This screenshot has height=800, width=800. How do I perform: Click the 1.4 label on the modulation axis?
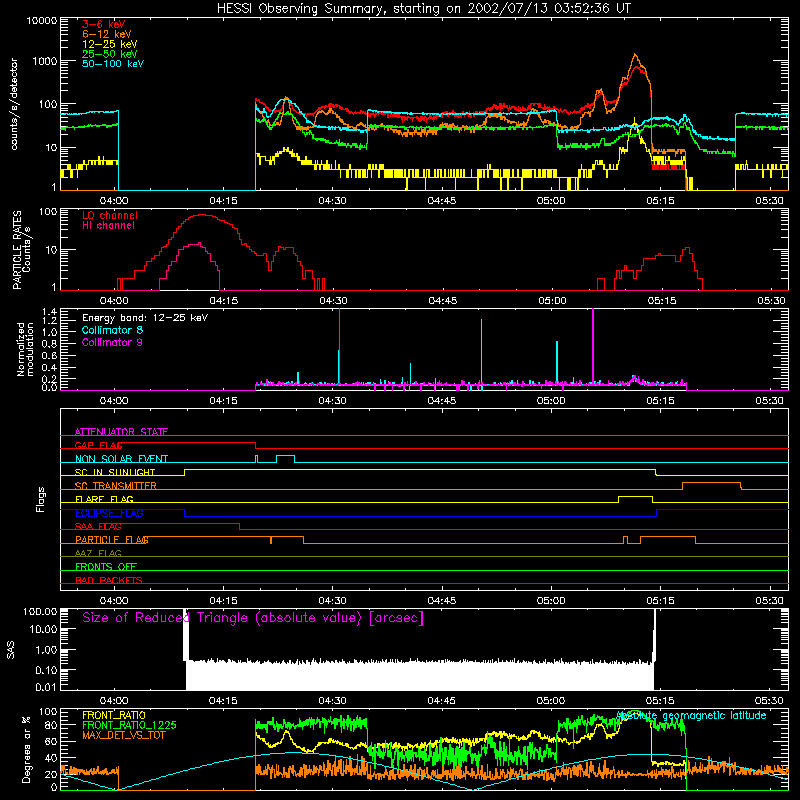[49, 312]
